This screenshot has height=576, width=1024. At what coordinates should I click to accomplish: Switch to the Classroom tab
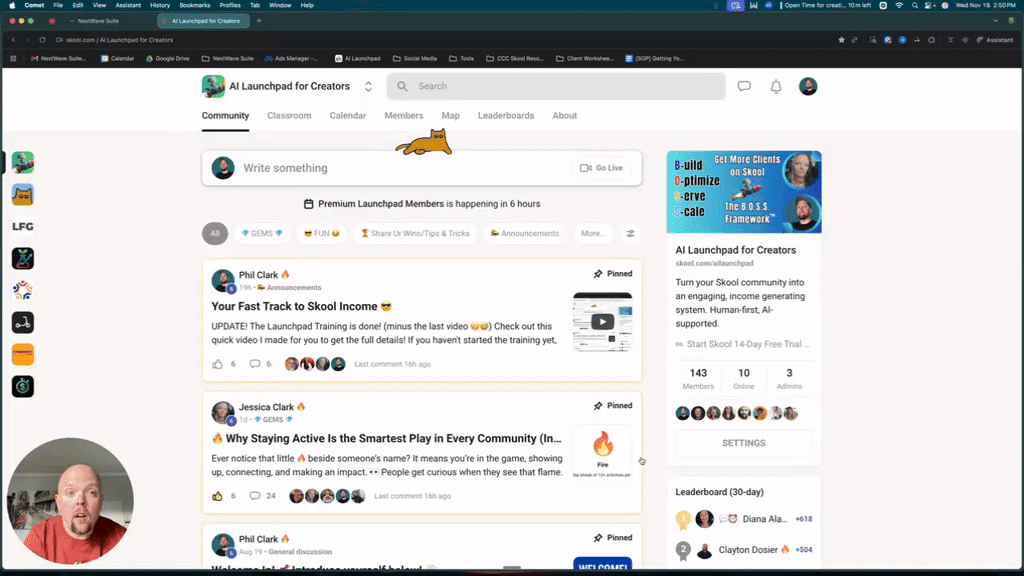(289, 116)
